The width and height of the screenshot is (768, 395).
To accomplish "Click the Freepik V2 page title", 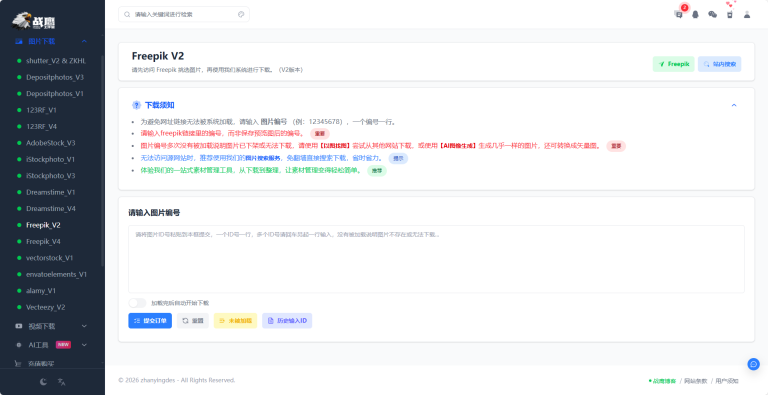I will tap(158, 56).
